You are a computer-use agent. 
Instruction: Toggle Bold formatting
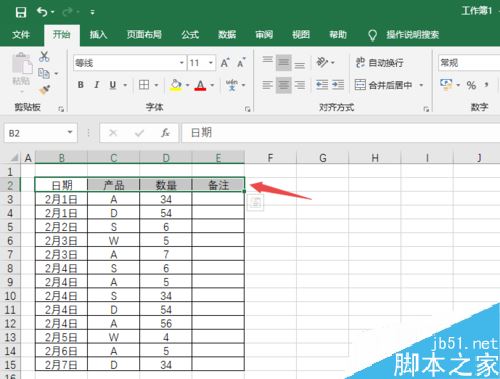(81, 85)
